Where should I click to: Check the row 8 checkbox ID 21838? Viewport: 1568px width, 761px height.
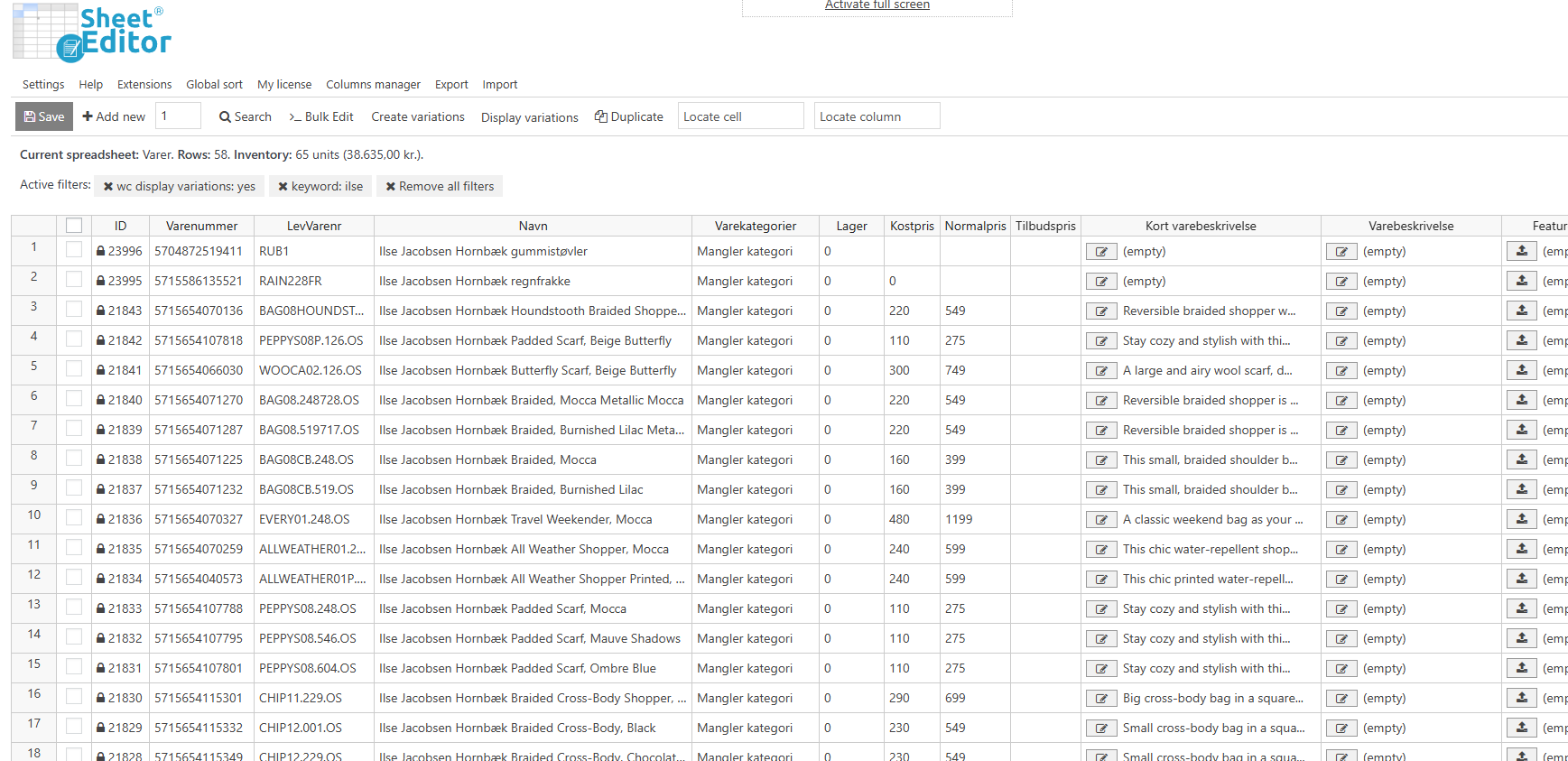74,459
